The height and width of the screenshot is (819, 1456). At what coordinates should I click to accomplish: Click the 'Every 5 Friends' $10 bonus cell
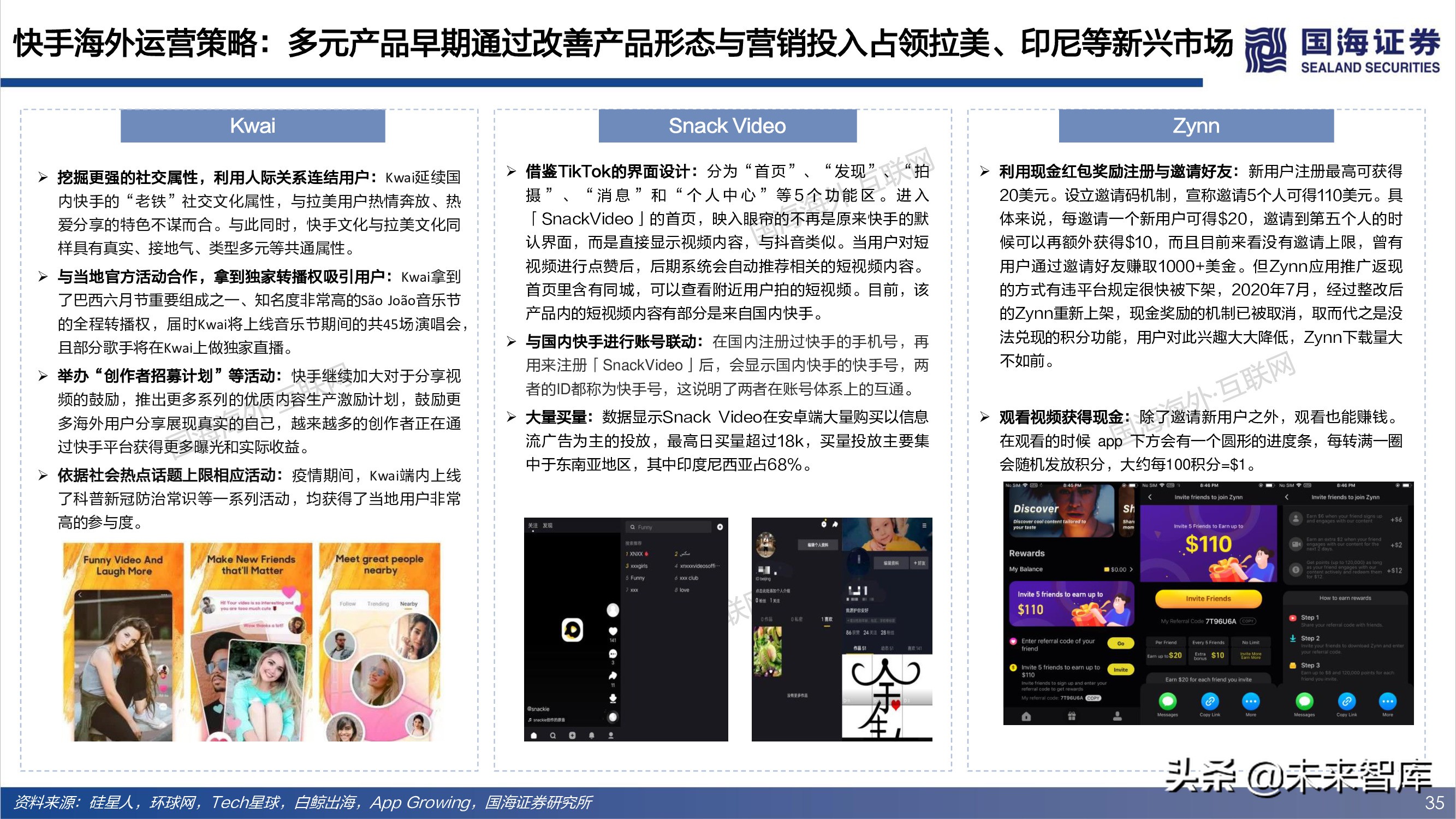coord(1209,651)
